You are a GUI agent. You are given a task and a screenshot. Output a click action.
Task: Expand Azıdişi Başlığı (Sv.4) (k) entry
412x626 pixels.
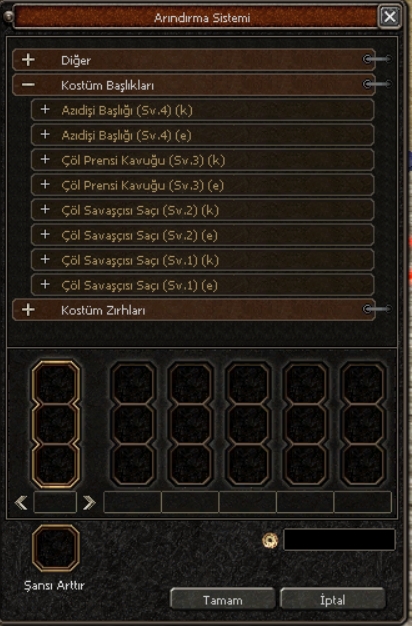tap(202, 110)
